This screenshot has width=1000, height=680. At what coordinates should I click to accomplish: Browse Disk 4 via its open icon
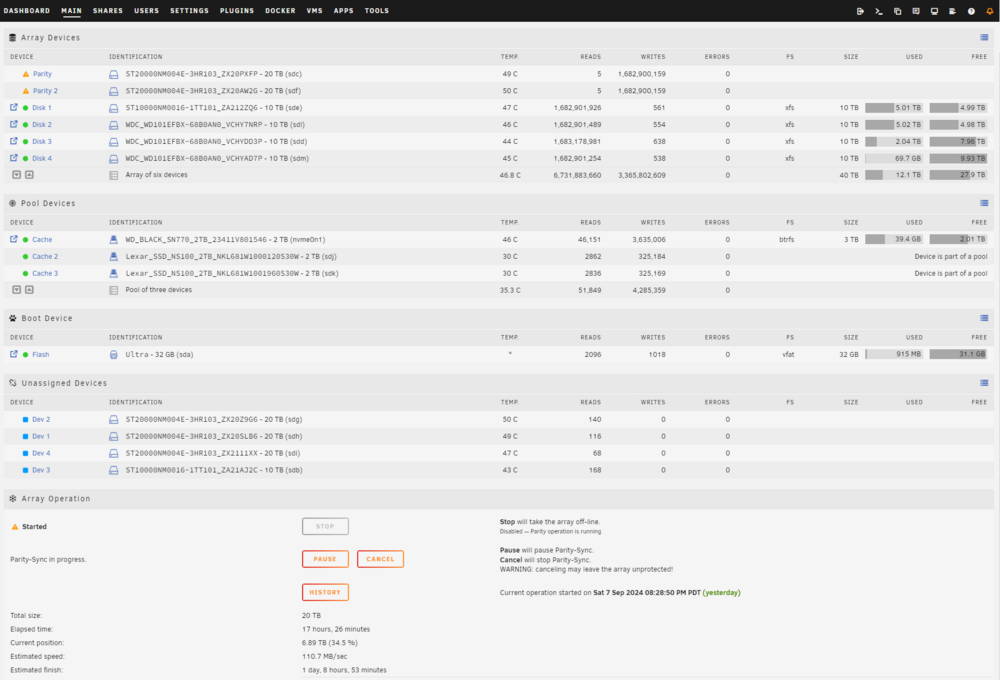(13, 158)
